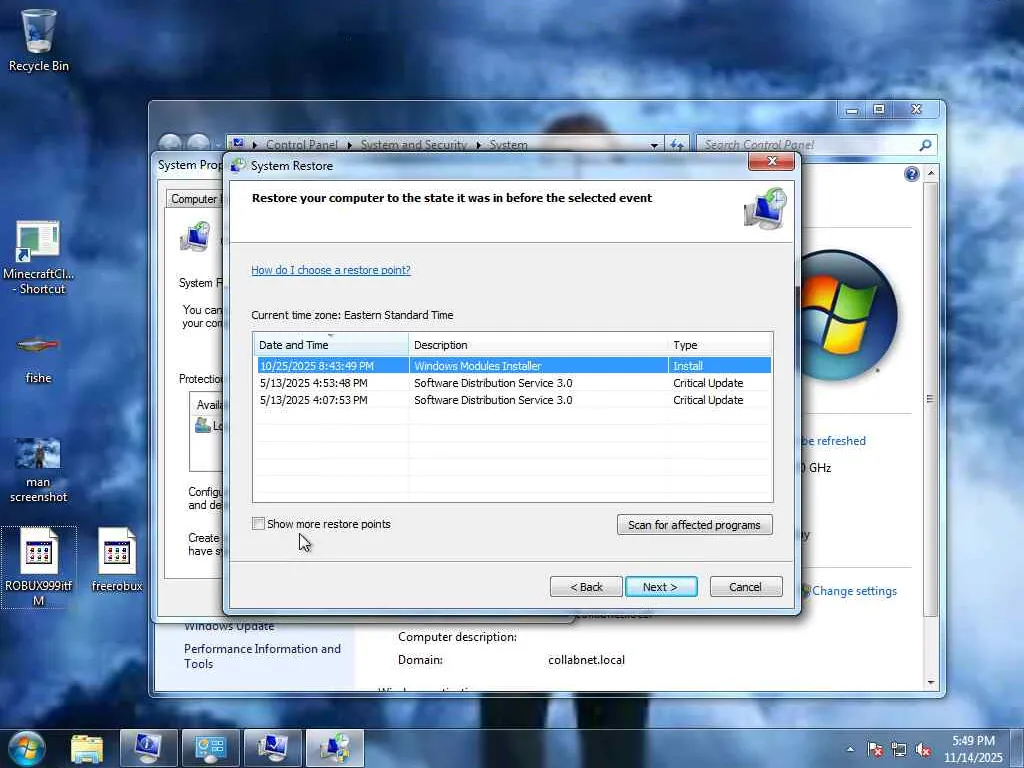Viewport: 1024px width, 768px height.
Task: Sort by Description column header
Action: tap(538, 345)
